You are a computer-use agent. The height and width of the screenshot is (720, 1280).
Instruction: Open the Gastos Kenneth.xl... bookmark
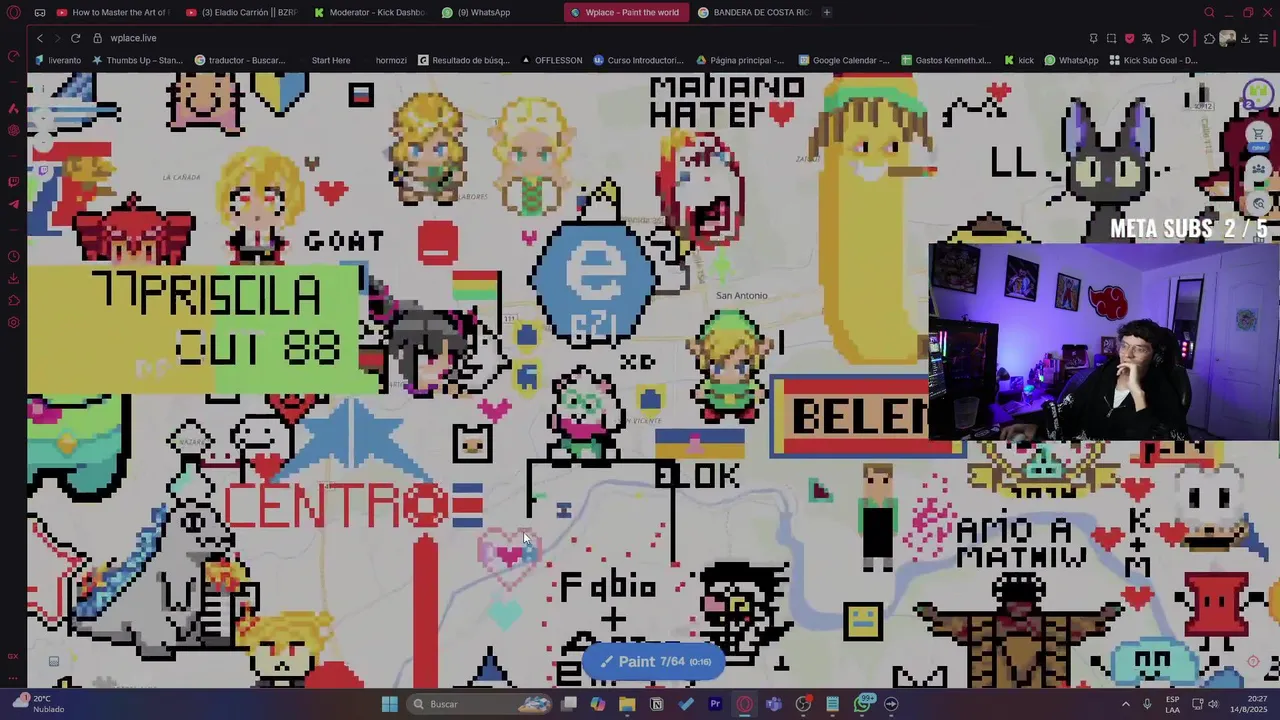(945, 60)
